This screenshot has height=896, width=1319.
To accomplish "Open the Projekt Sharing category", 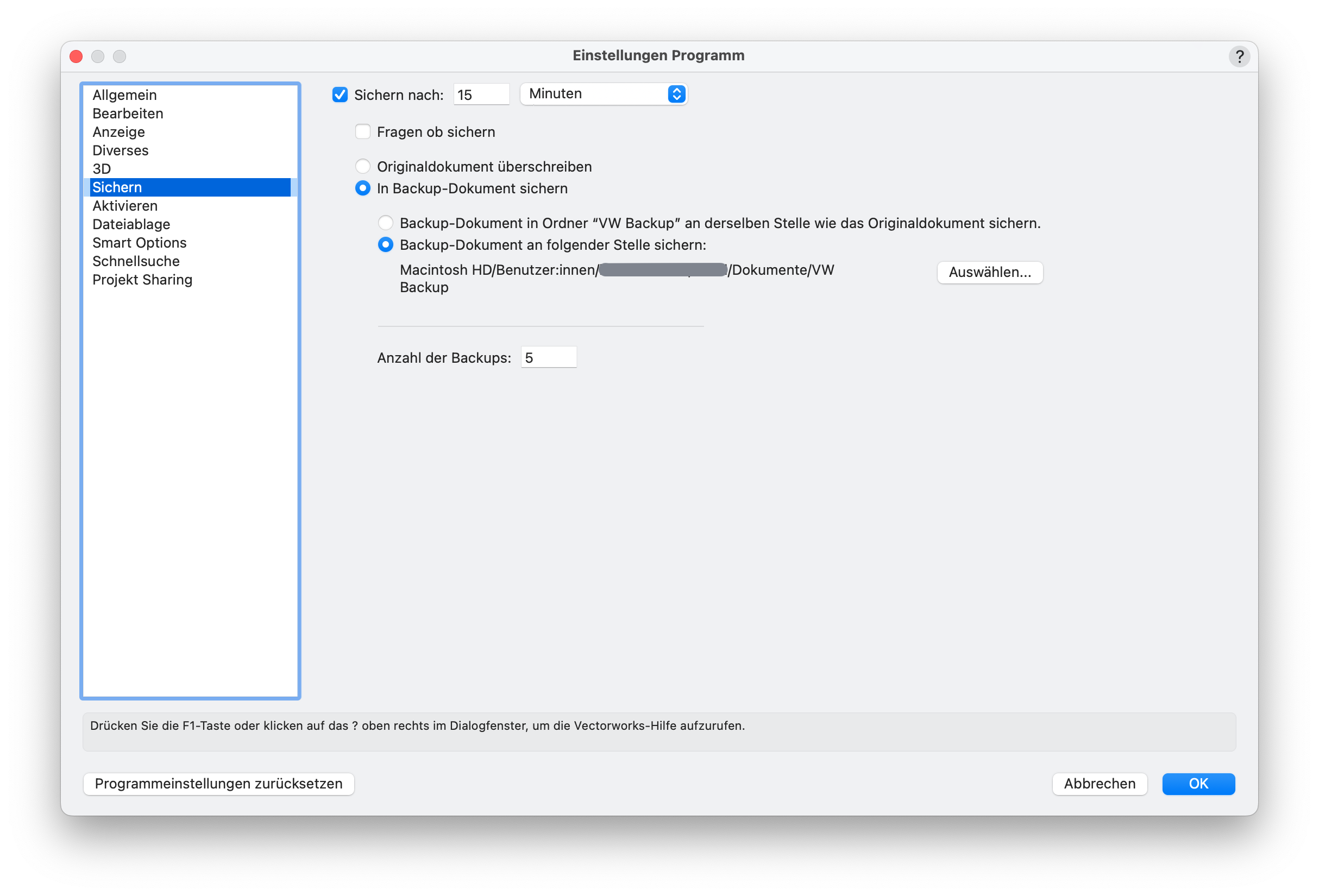I will pyautogui.click(x=142, y=280).
